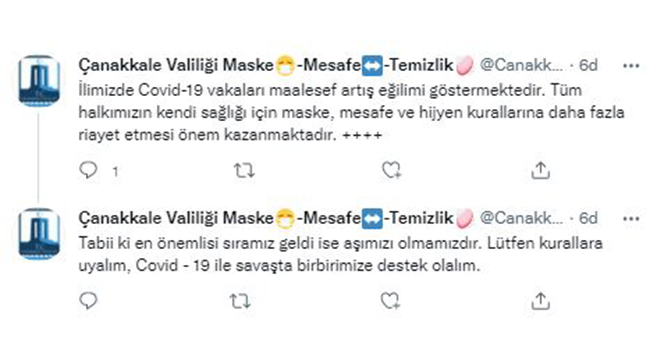The width and height of the screenshot is (650, 360).
Task: Open the first tweet's text beginning İlimizde Covid-19
Action: [x=352, y=112]
